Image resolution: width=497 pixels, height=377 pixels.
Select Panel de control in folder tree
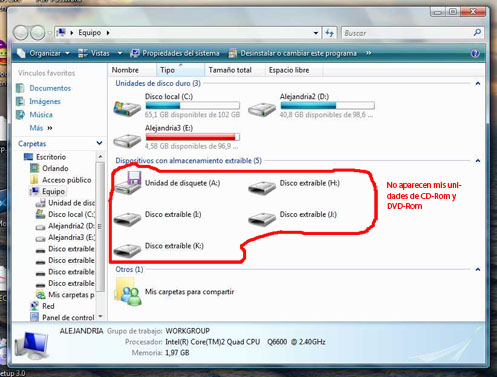coord(68,317)
